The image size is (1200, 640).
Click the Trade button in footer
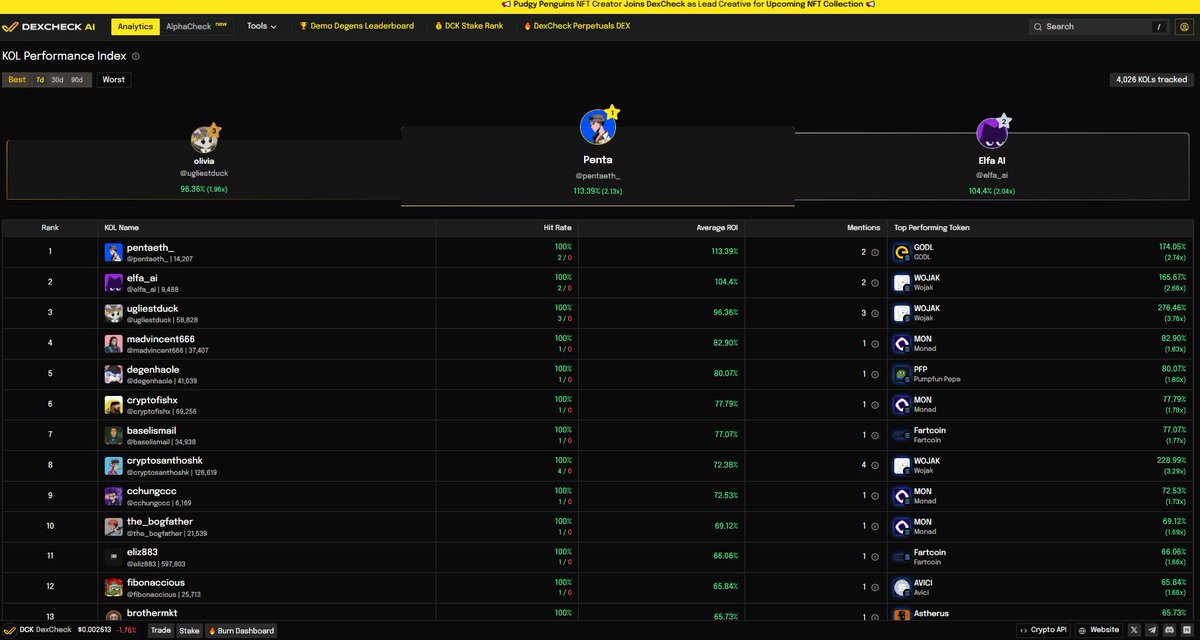pyautogui.click(x=160, y=630)
